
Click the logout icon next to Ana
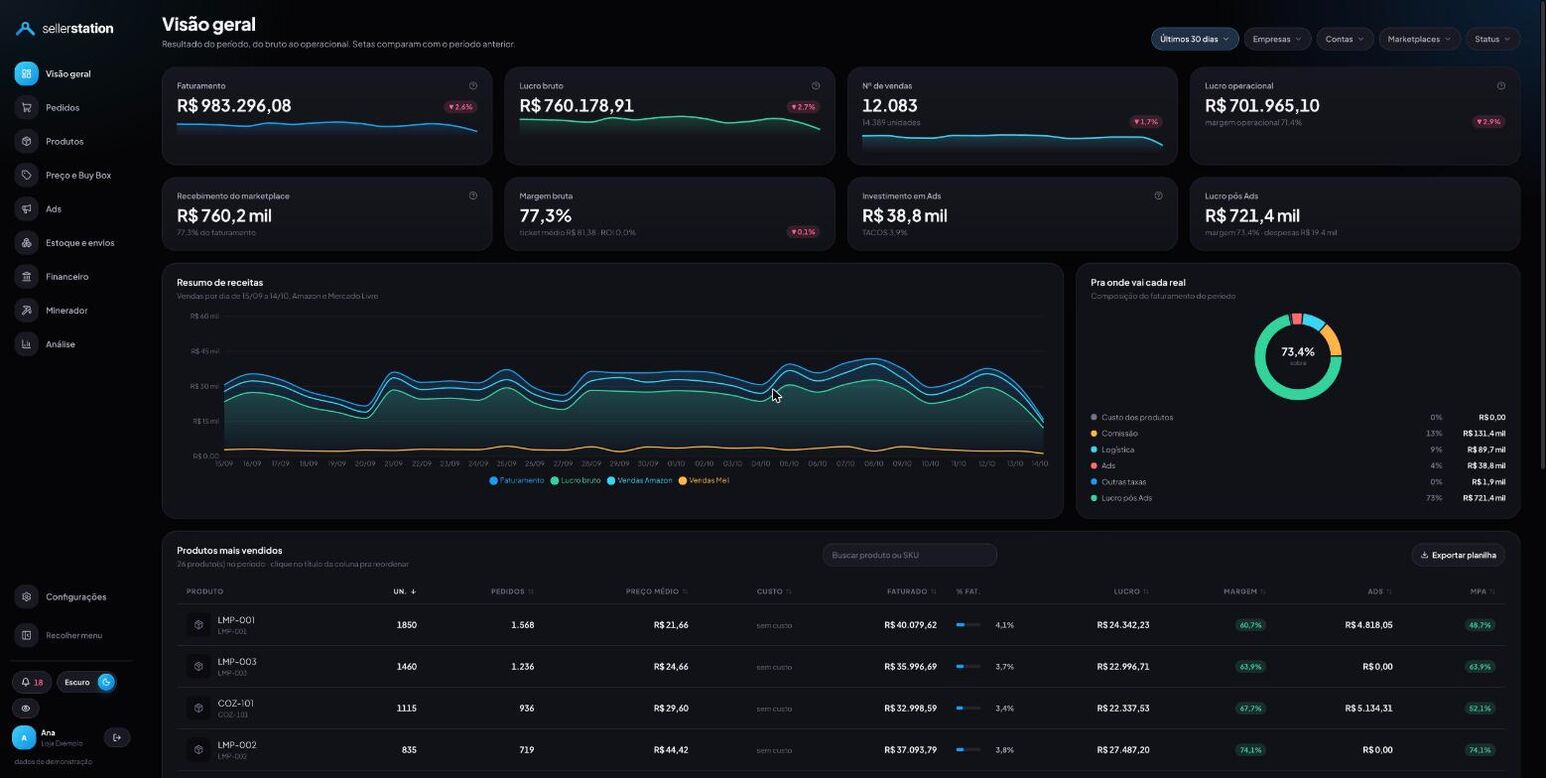[117, 738]
